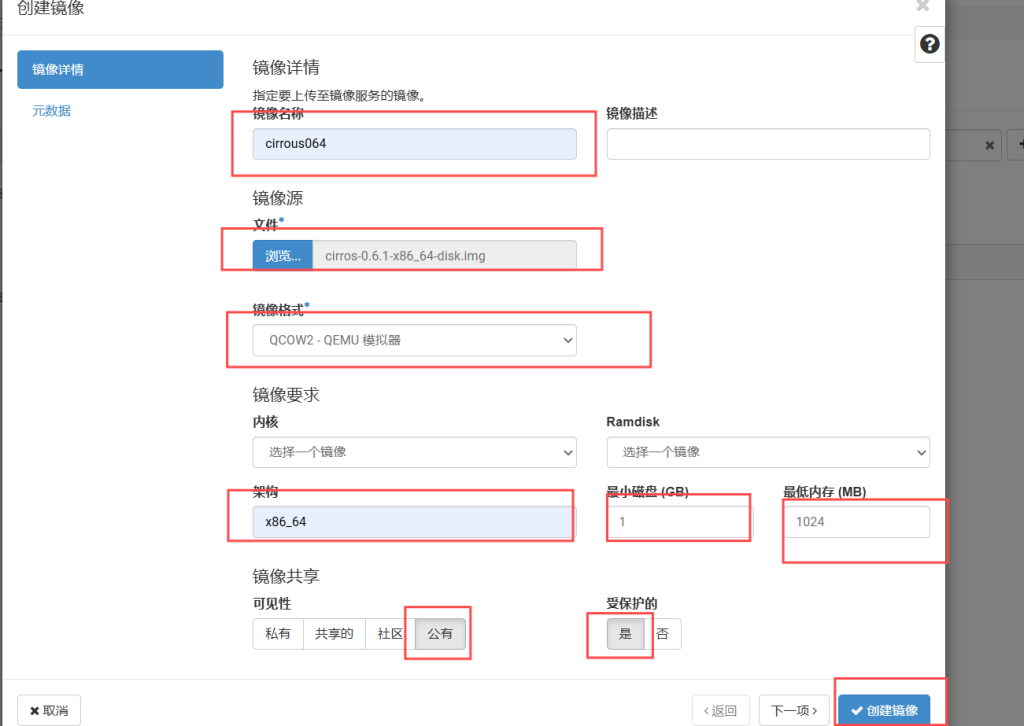Set protected to 是

(626, 634)
